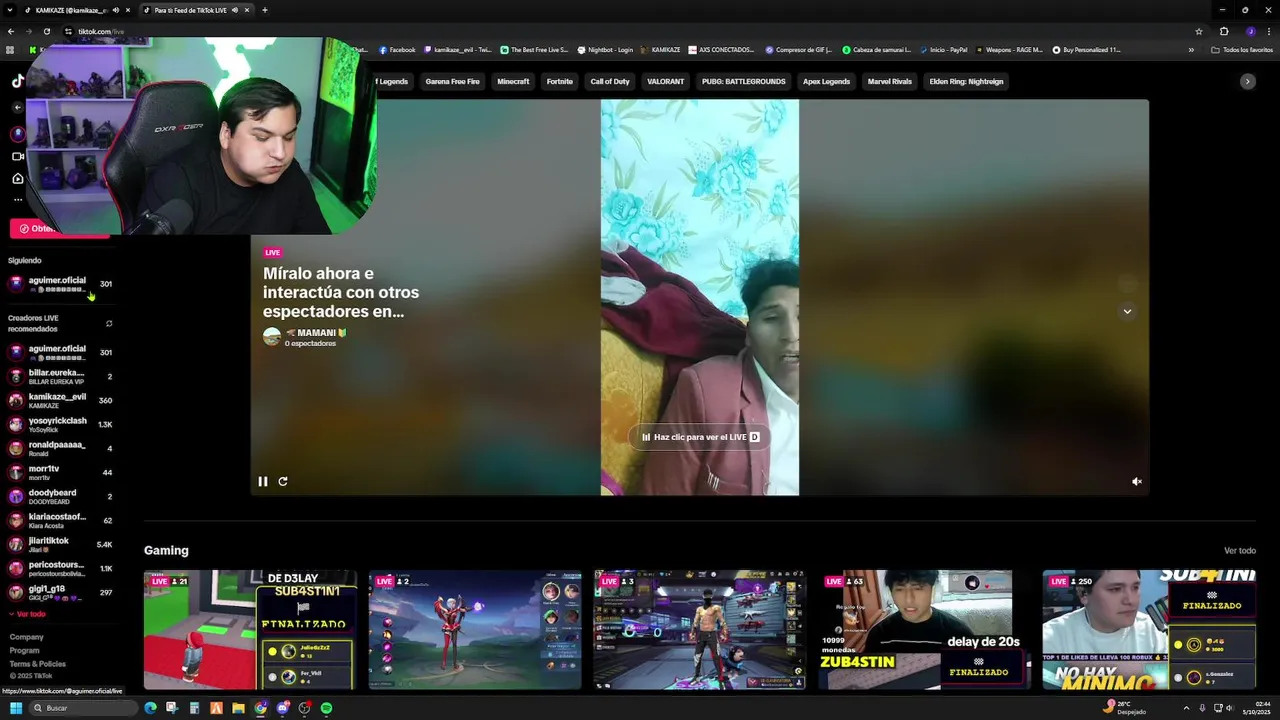Image resolution: width=1280 pixels, height=720 pixels.
Task: Open yosoyrickclash LIVE creator
Action: pyautogui.click(x=60, y=424)
